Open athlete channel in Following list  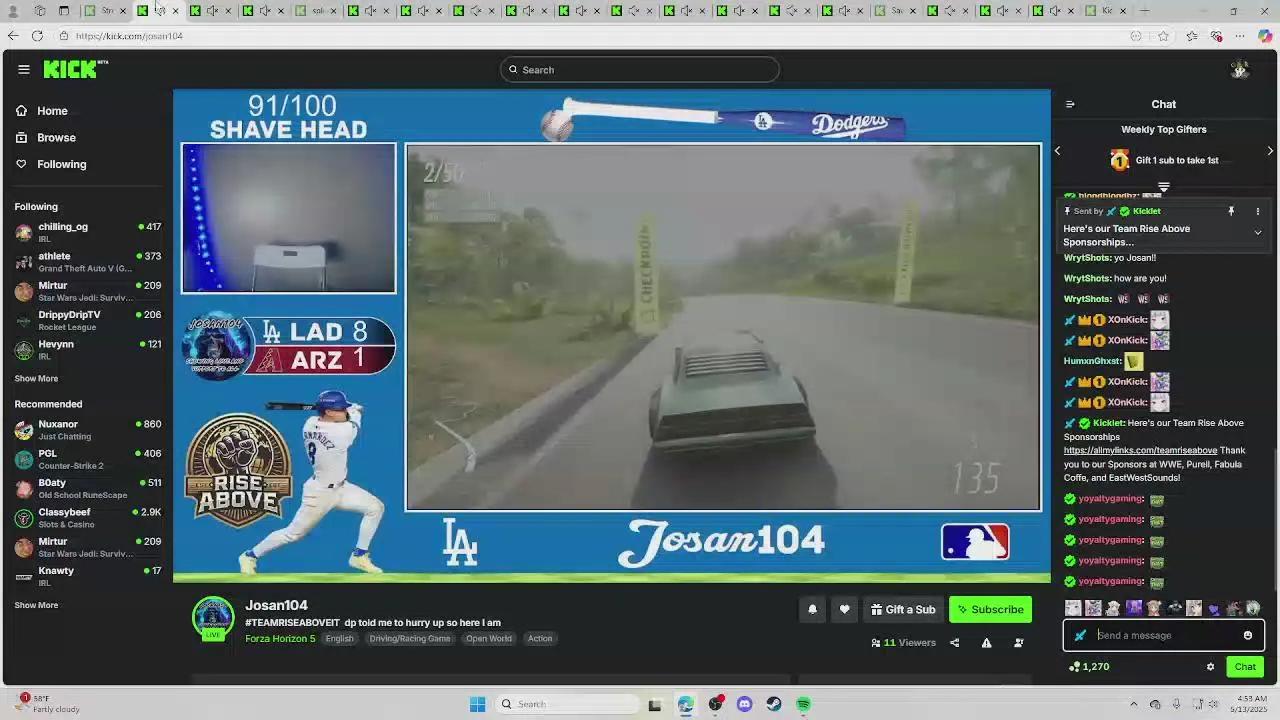(x=88, y=261)
